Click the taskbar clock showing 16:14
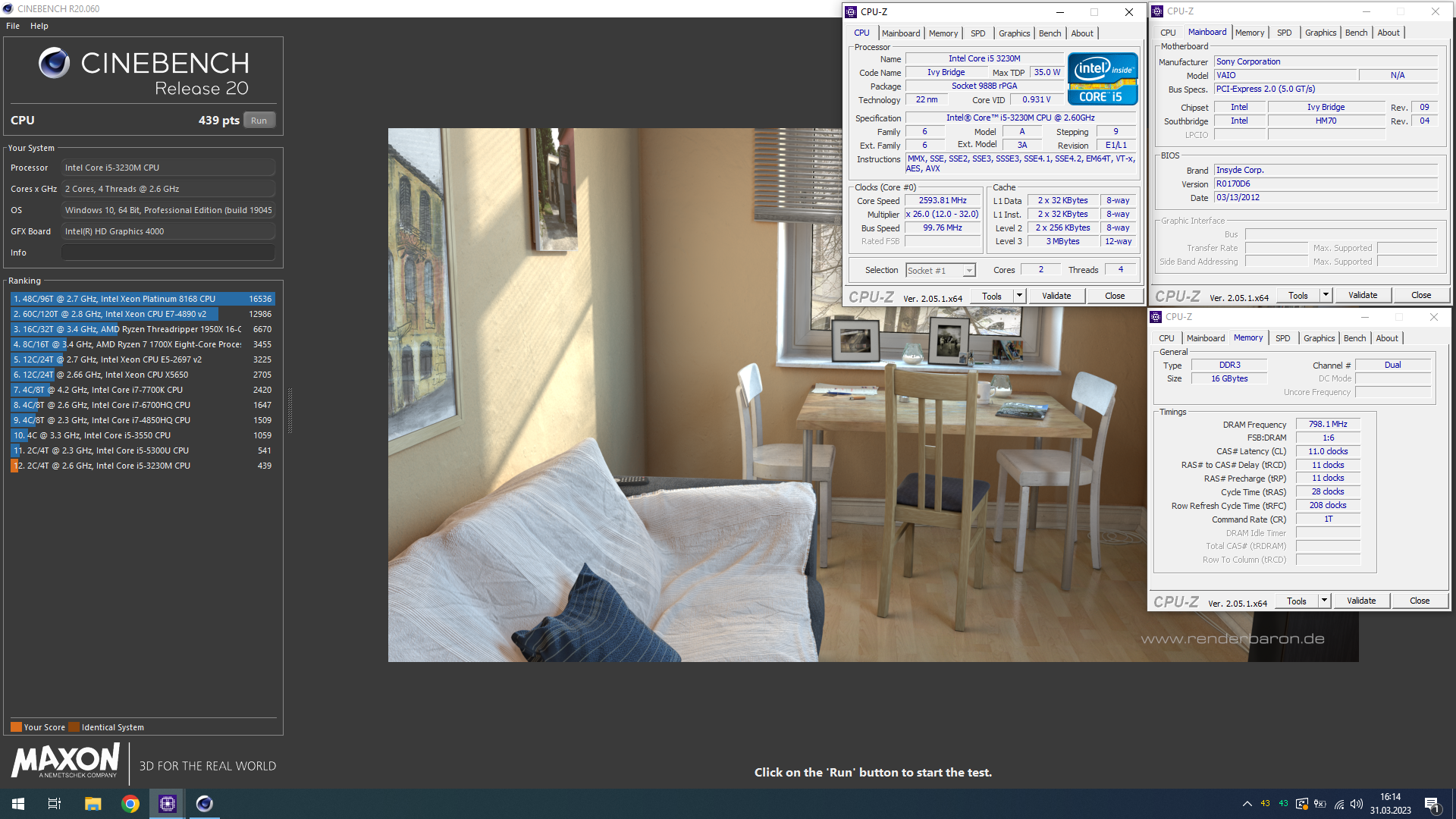This screenshot has height=819, width=1456. click(1391, 804)
